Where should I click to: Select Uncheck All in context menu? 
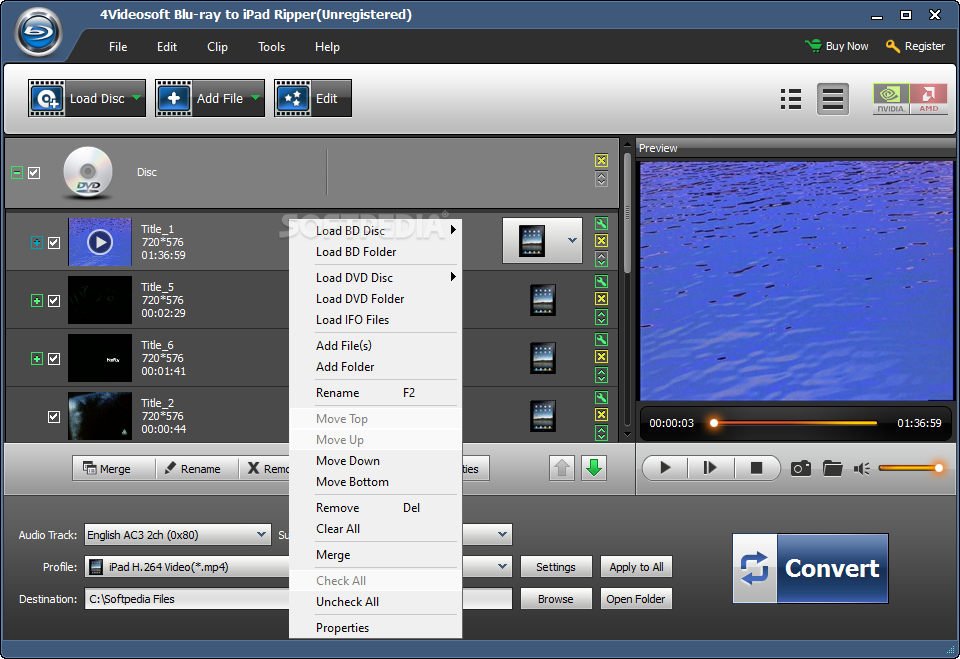click(x=375, y=601)
